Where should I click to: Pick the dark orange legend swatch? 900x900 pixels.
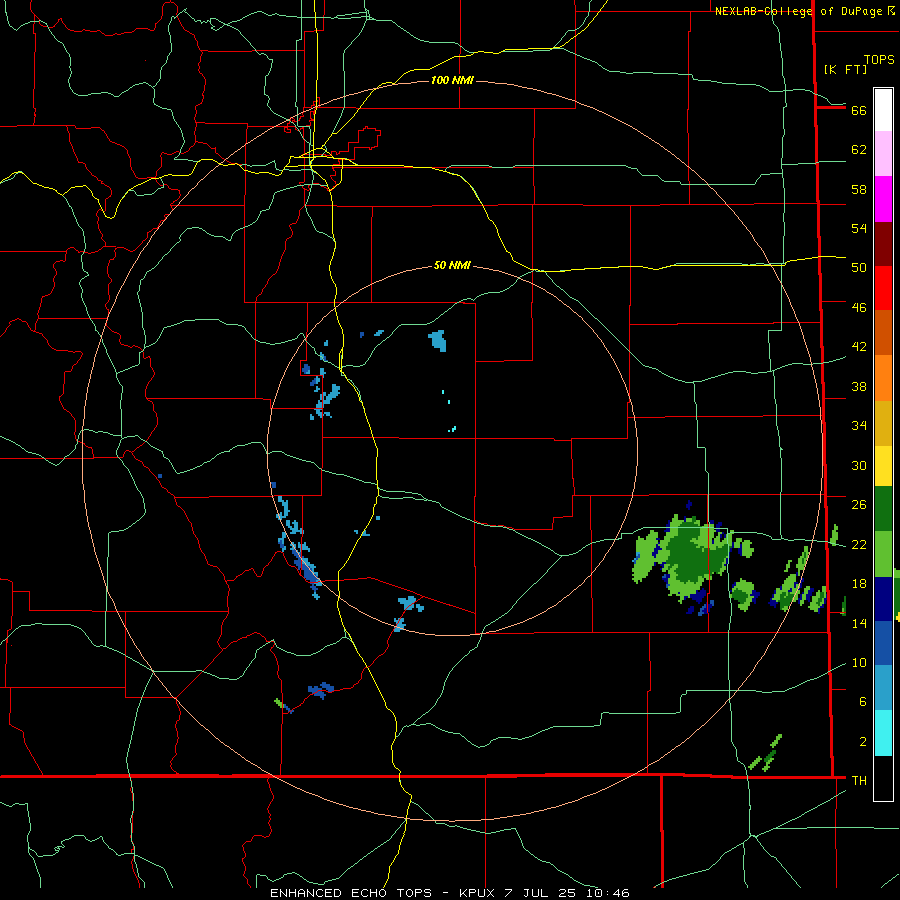tap(883, 332)
